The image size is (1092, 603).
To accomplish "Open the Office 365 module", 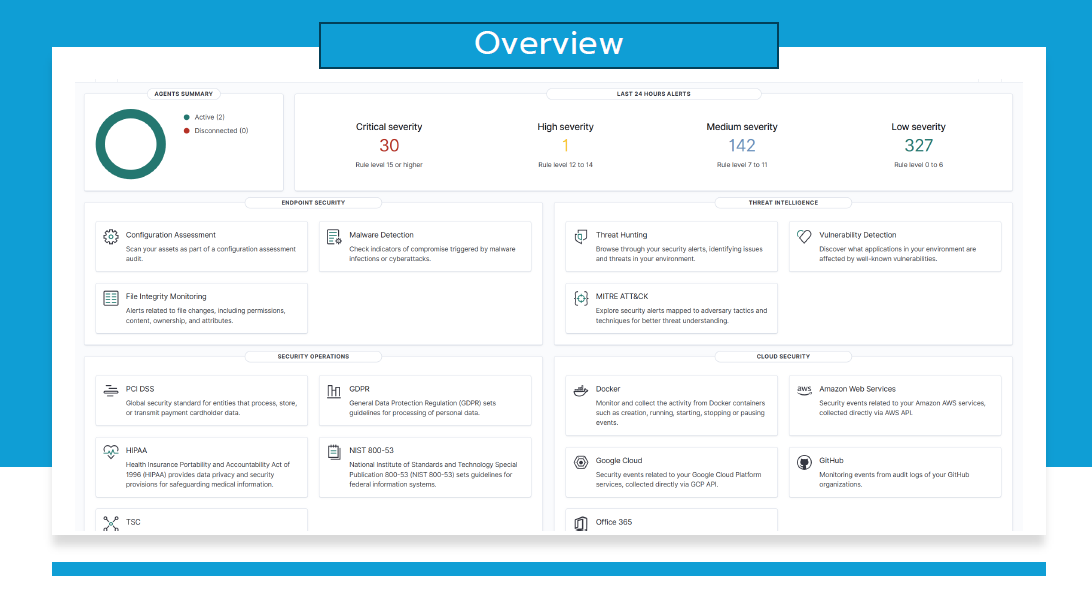I will tap(613, 522).
